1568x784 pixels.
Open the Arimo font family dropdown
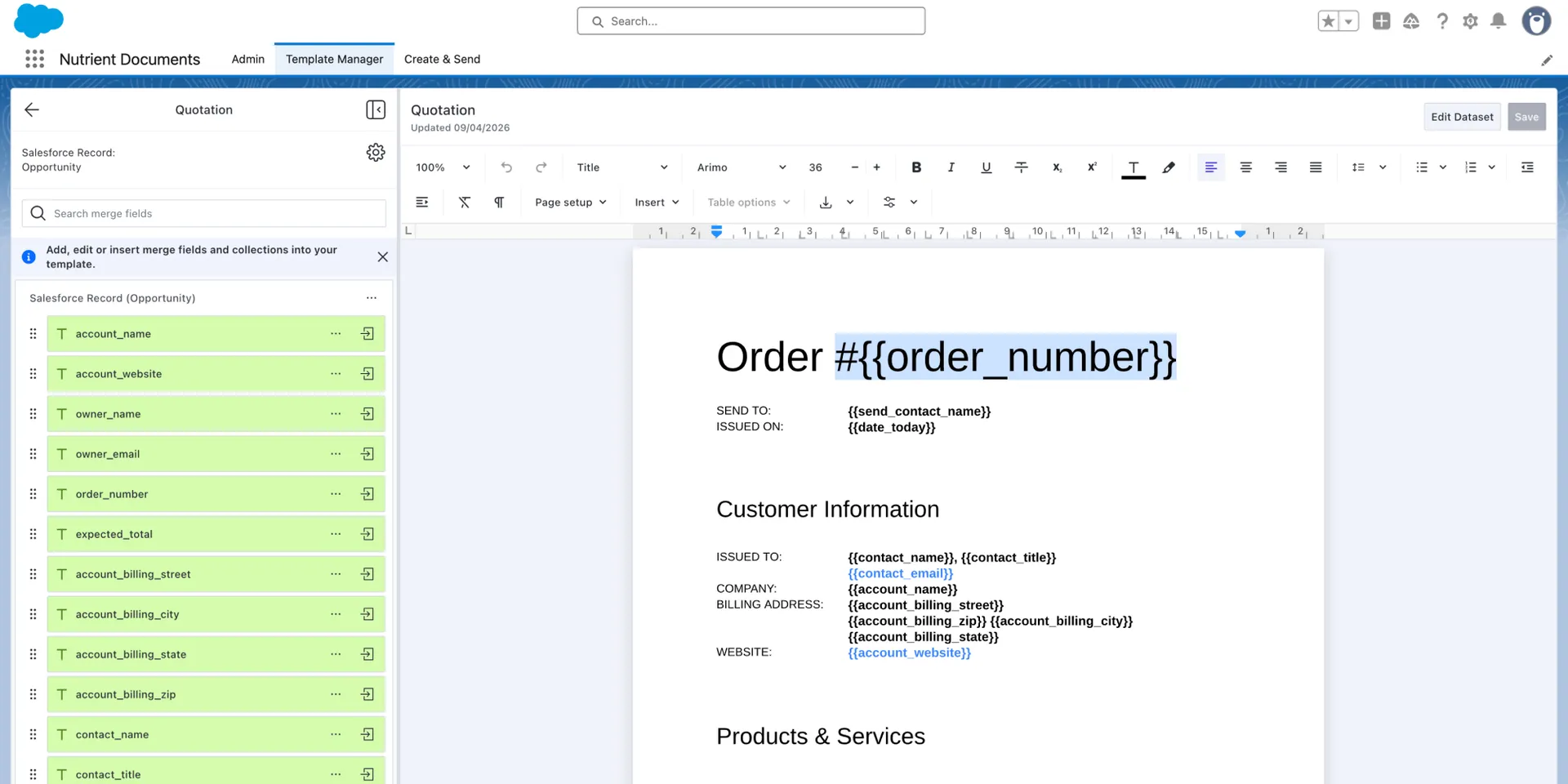point(742,167)
